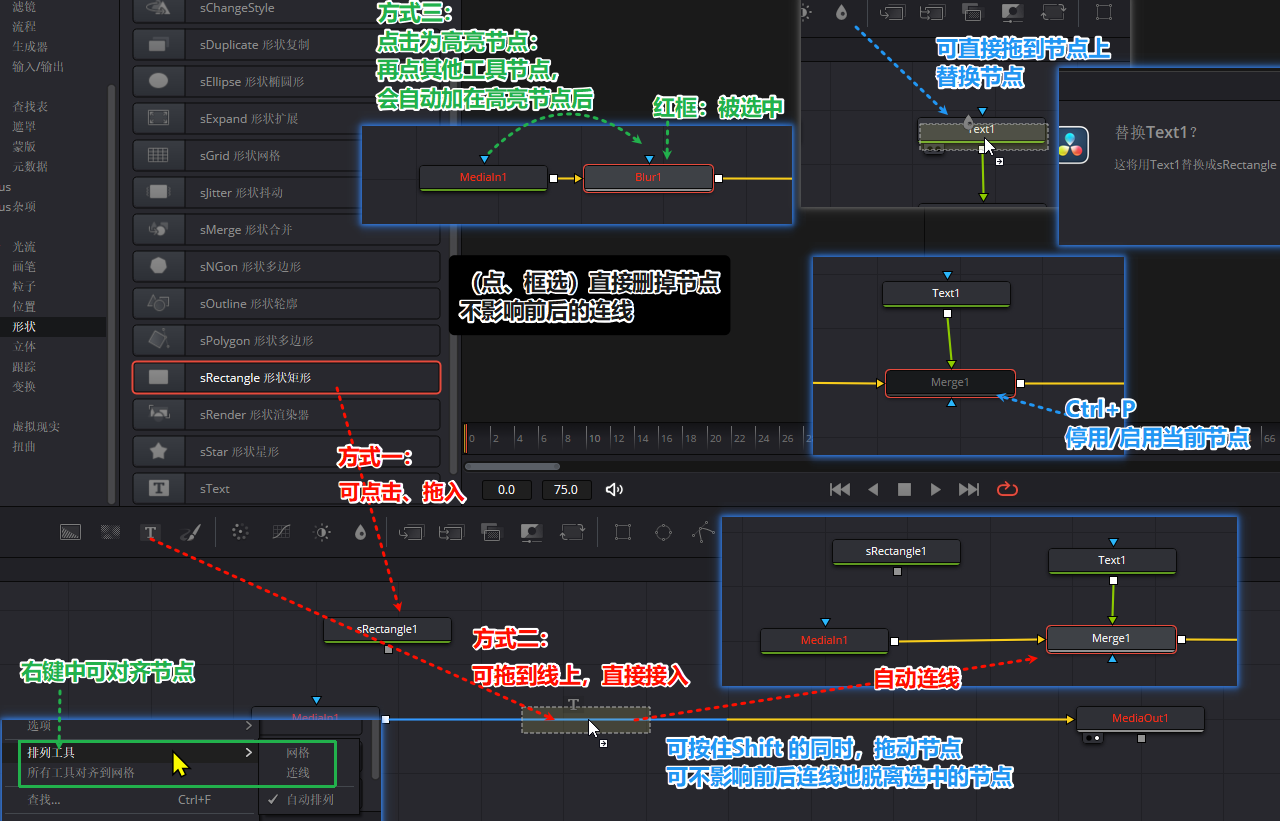Screen dimensions: 1280x821
Task: Add a Polygon mask from the toolbar
Action: [703, 533]
